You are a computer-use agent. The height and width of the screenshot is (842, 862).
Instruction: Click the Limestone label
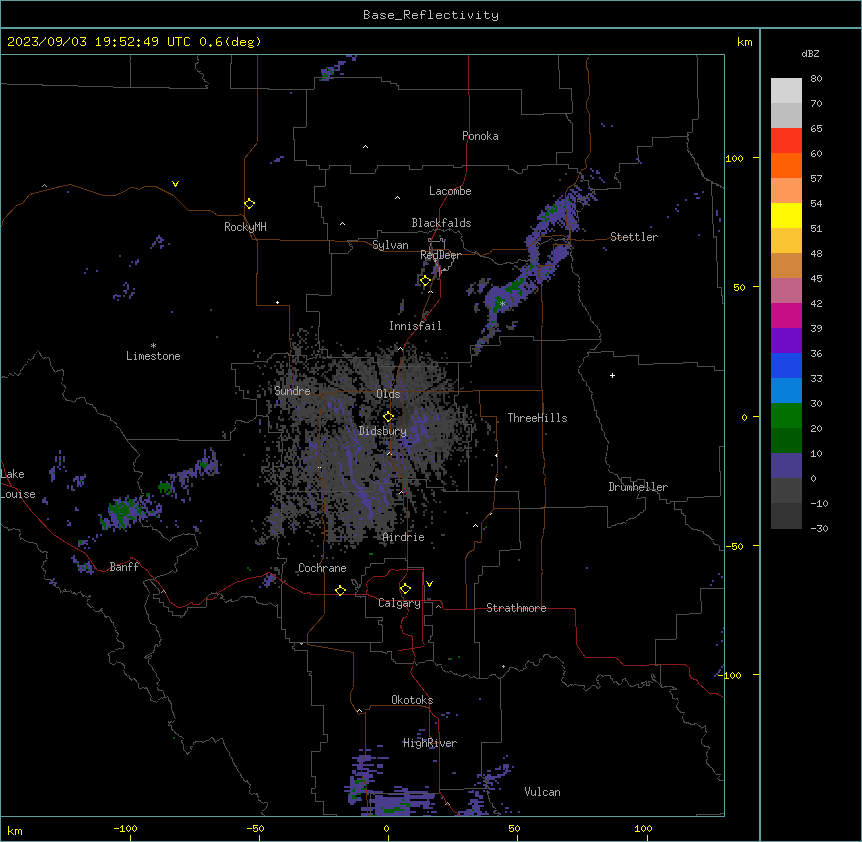tap(153, 356)
